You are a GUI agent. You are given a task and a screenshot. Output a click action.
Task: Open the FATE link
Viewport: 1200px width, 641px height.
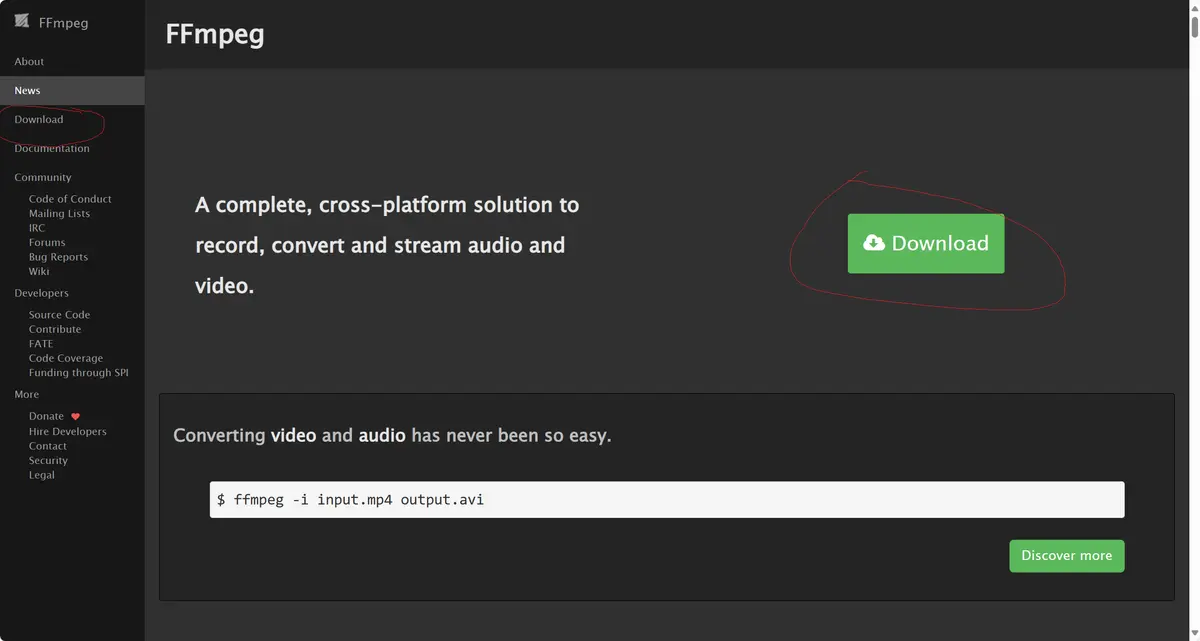[x=41, y=343]
